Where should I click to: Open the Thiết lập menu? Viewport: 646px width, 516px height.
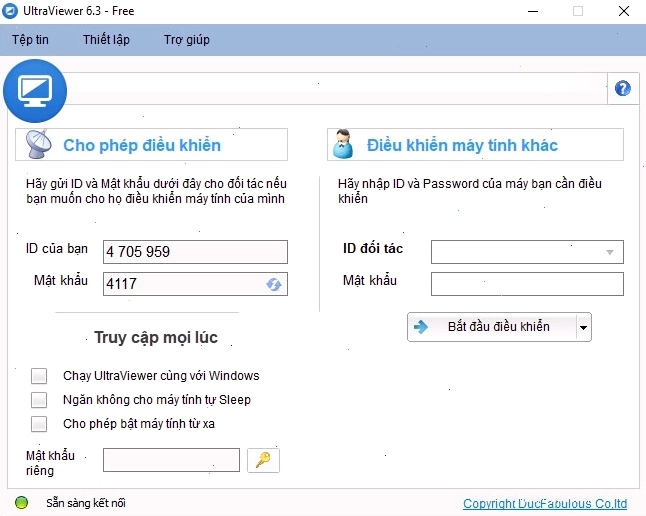point(106,40)
